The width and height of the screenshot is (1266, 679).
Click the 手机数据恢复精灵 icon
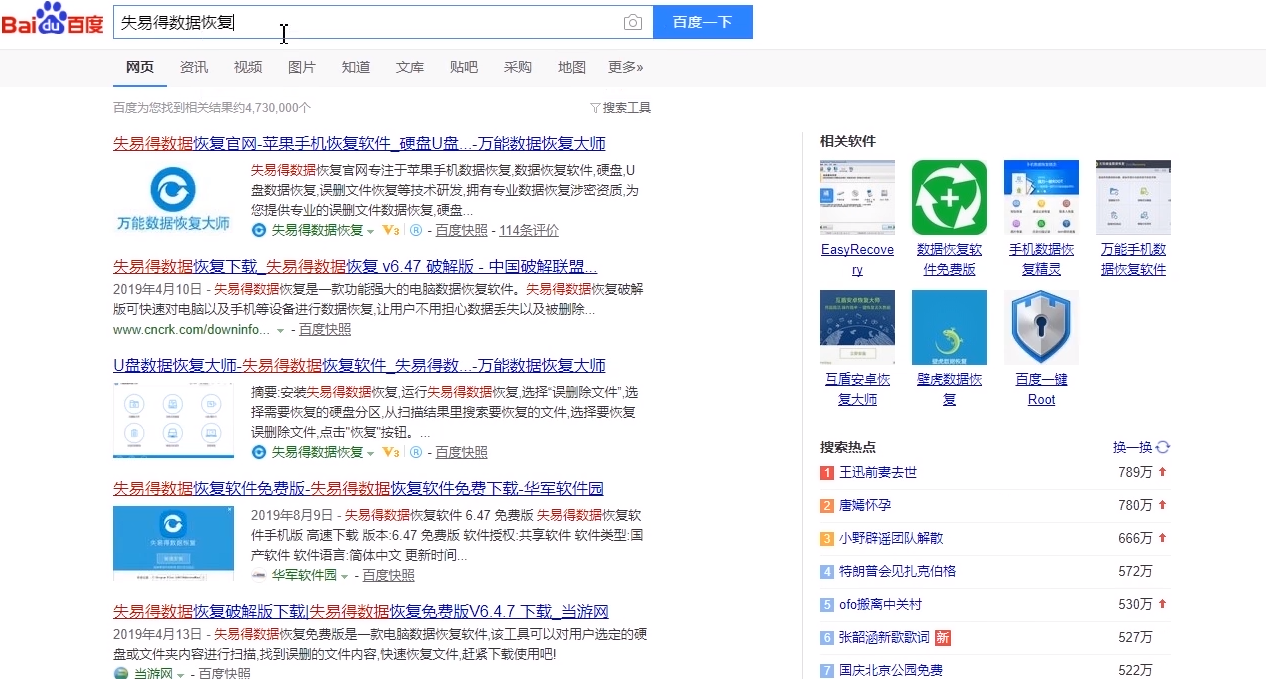point(1041,198)
